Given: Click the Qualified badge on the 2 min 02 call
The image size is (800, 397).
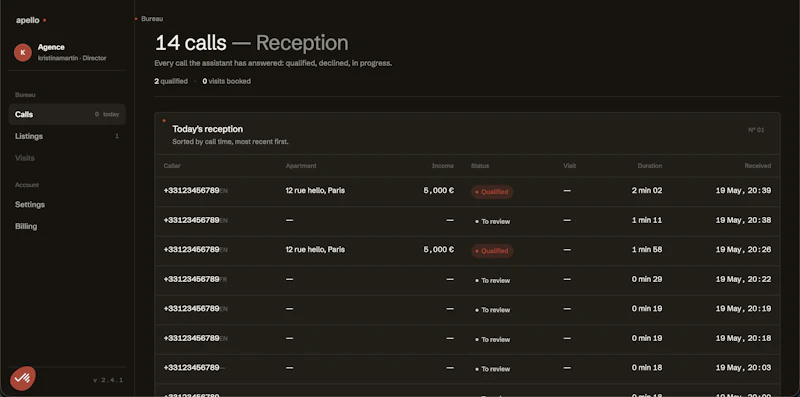Looking at the screenshot, I should (x=492, y=192).
